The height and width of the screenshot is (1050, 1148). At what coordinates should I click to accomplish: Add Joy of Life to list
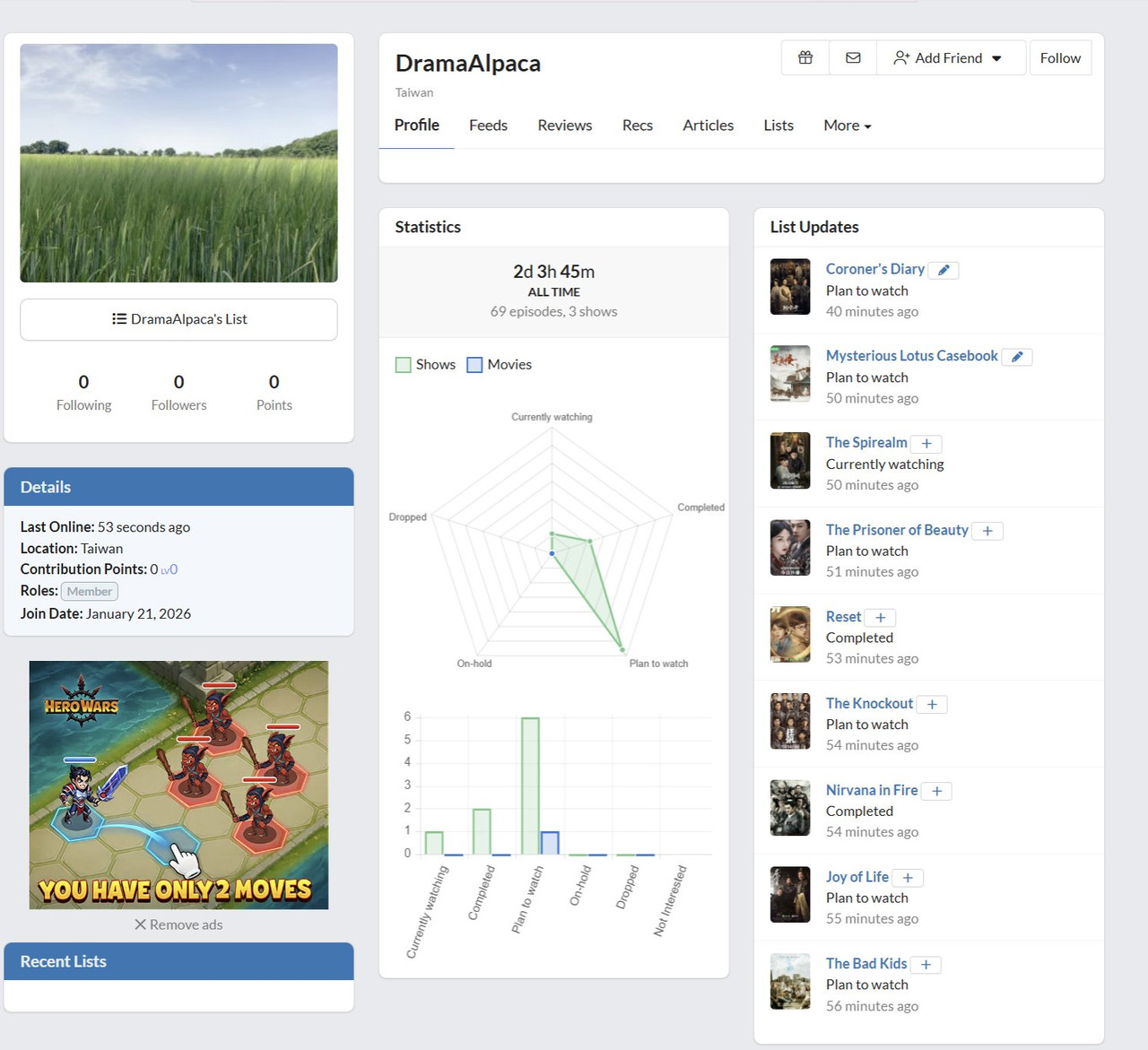click(908, 878)
